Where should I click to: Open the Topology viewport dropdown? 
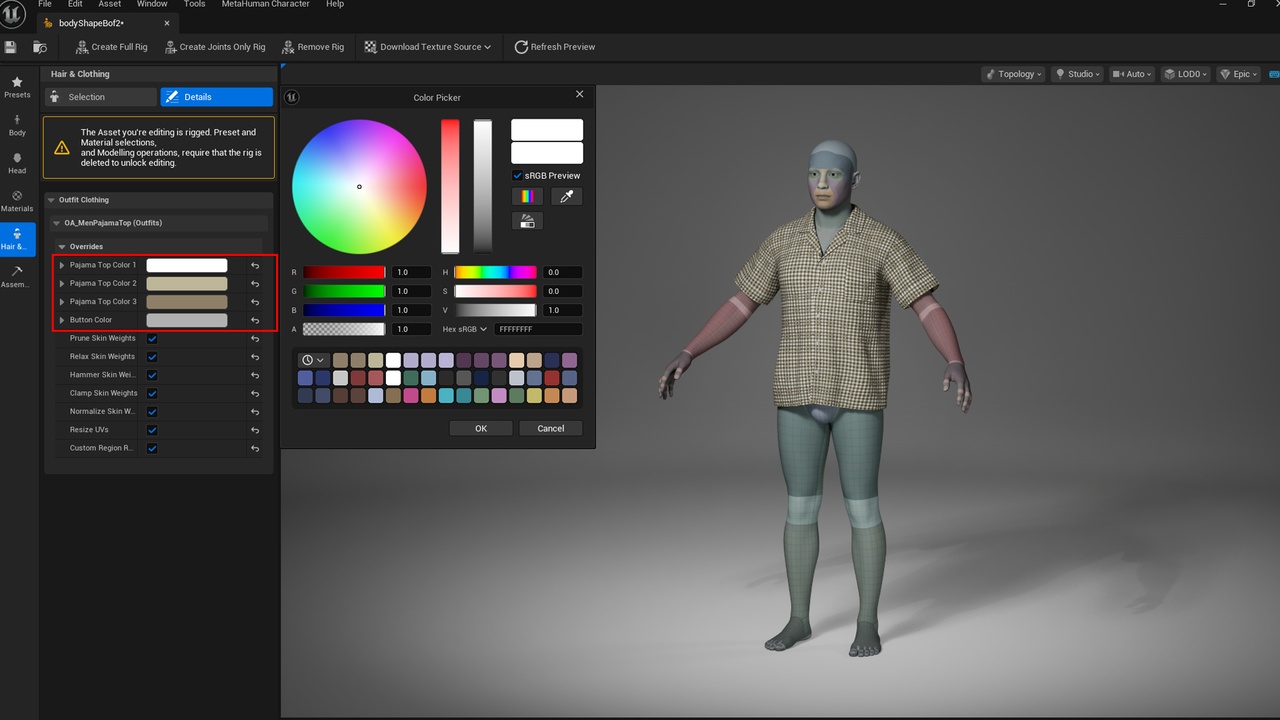1014,74
